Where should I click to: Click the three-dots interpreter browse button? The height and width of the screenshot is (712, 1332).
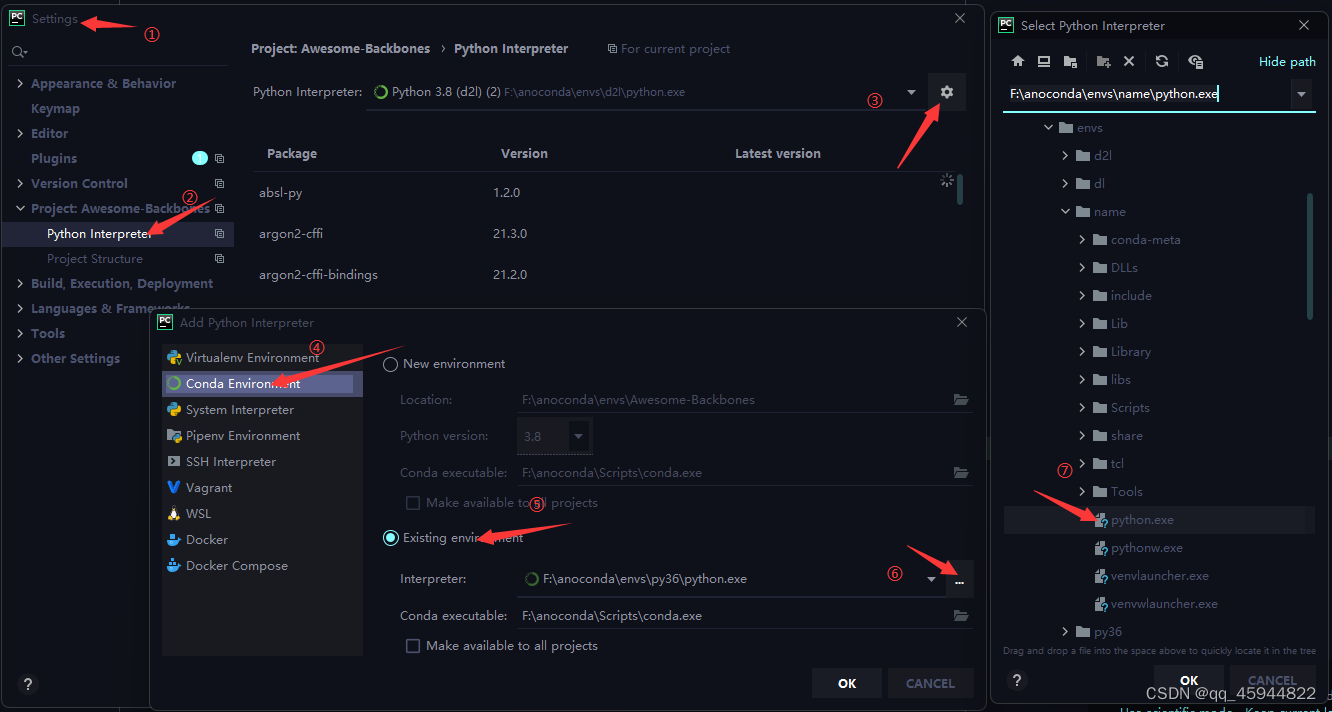pos(960,579)
